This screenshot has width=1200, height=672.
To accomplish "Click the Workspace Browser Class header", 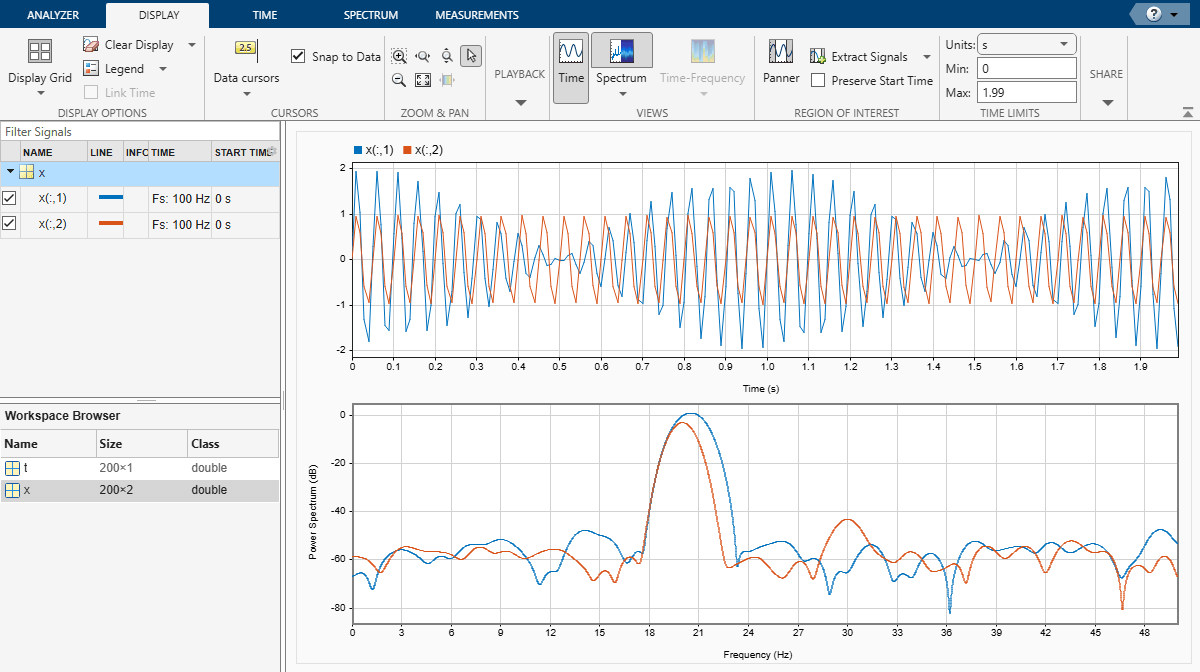I will pyautogui.click(x=233, y=444).
